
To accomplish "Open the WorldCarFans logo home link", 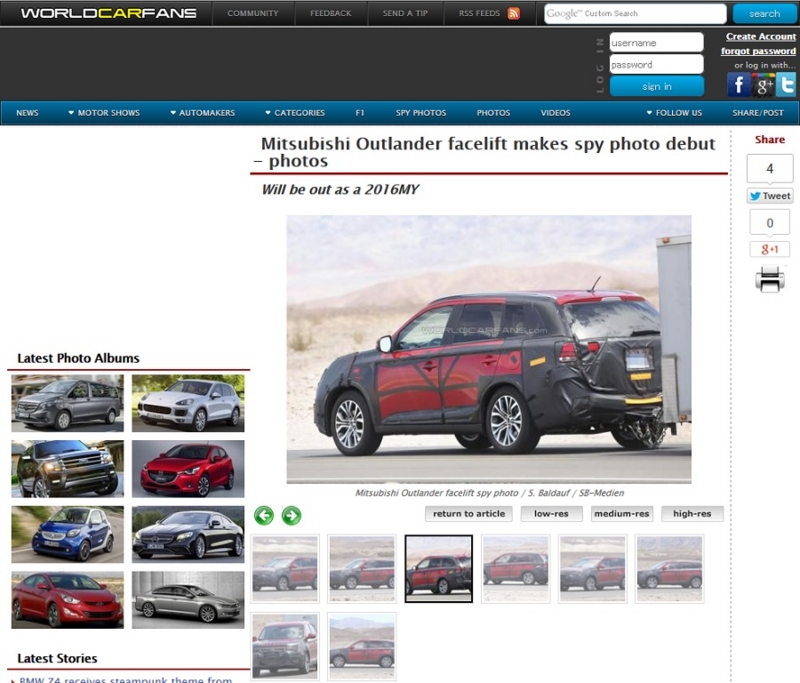I will 109,13.
